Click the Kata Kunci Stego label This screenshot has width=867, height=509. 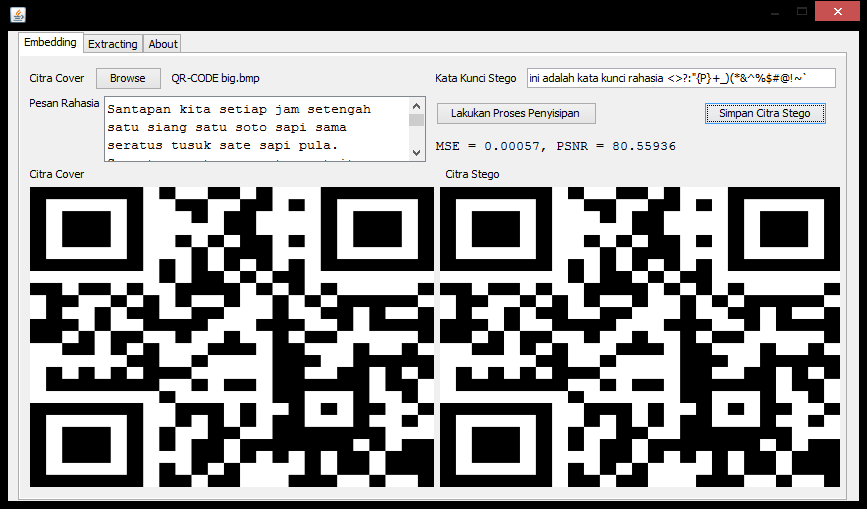[x=476, y=78]
